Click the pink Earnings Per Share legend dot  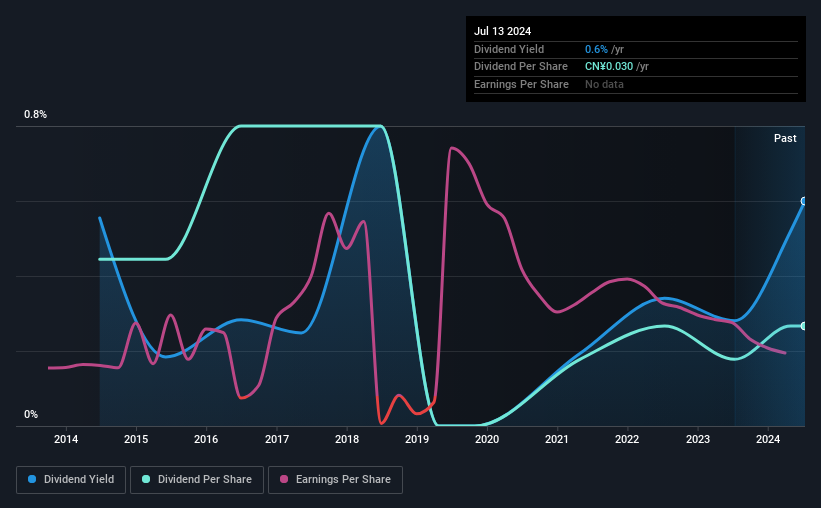(x=284, y=479)
